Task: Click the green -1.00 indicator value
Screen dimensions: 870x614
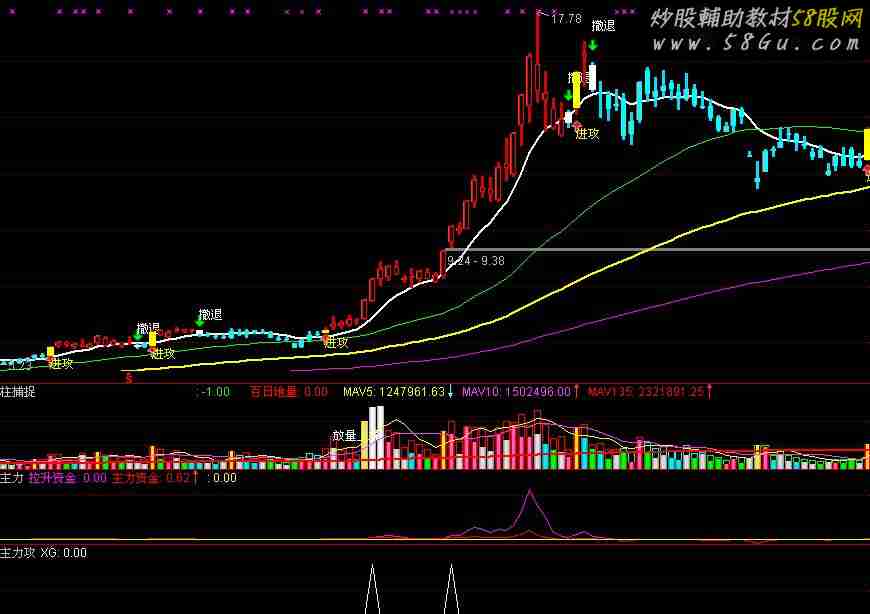Action: 214,392
